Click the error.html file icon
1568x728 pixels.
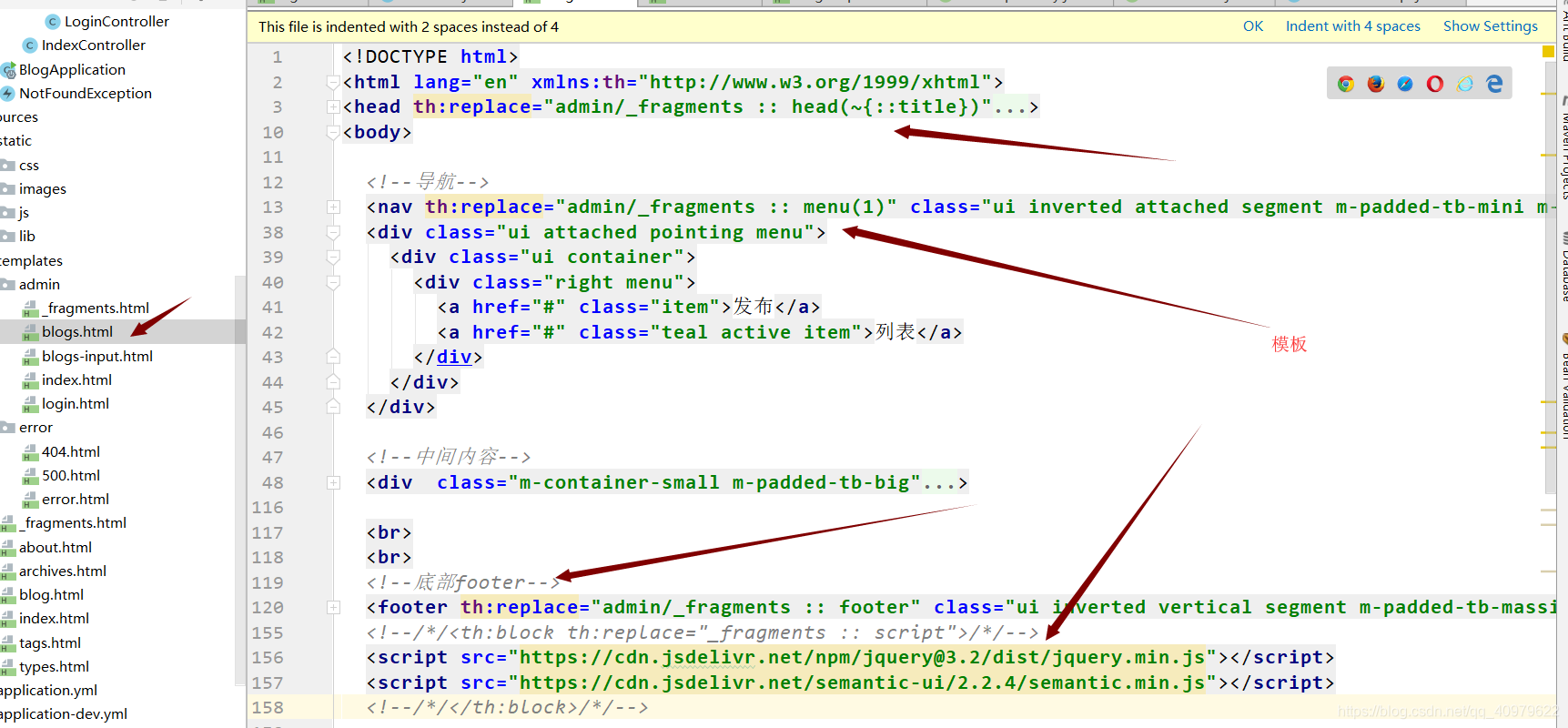pos(30,500)
